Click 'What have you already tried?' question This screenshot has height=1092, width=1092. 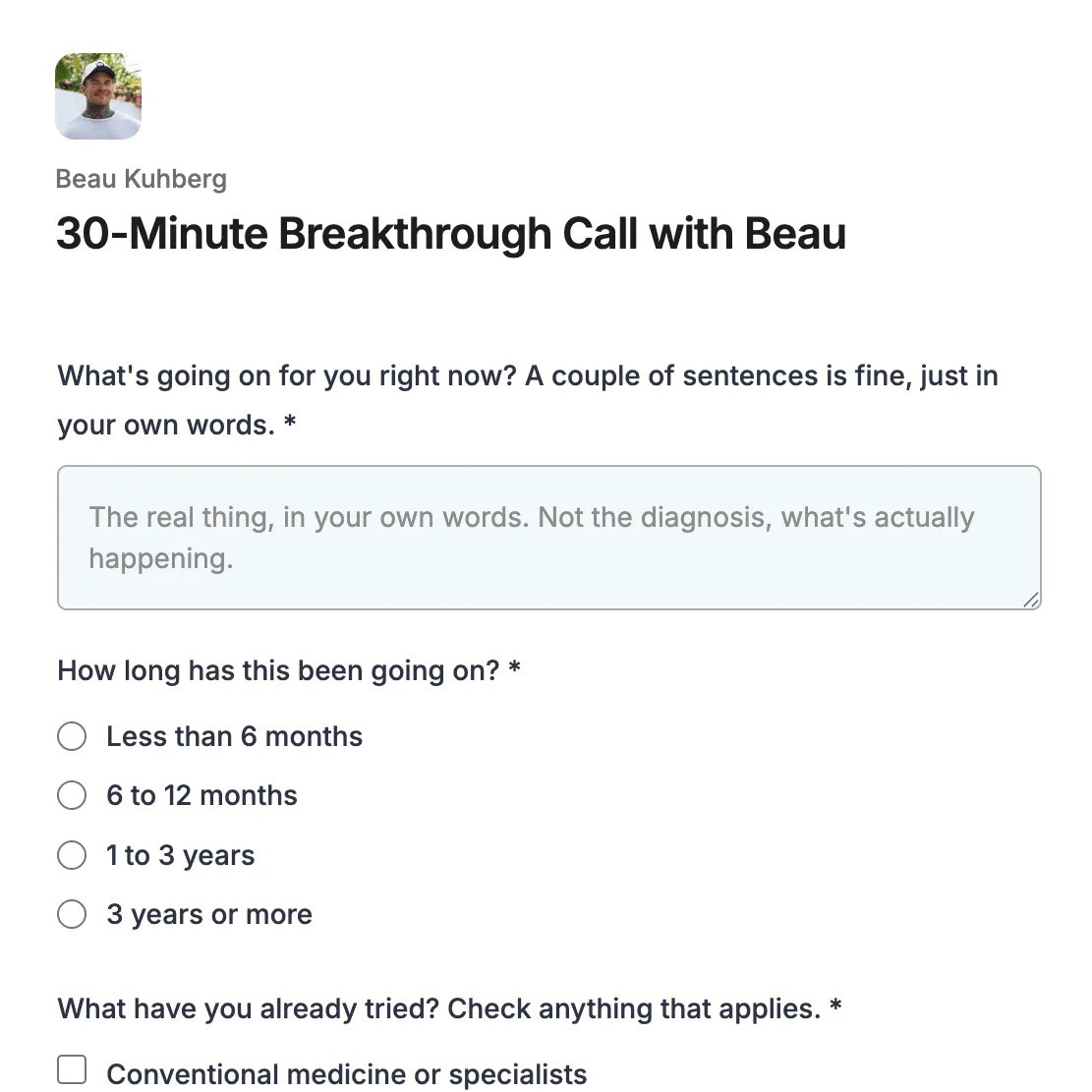click(439, 1008)
